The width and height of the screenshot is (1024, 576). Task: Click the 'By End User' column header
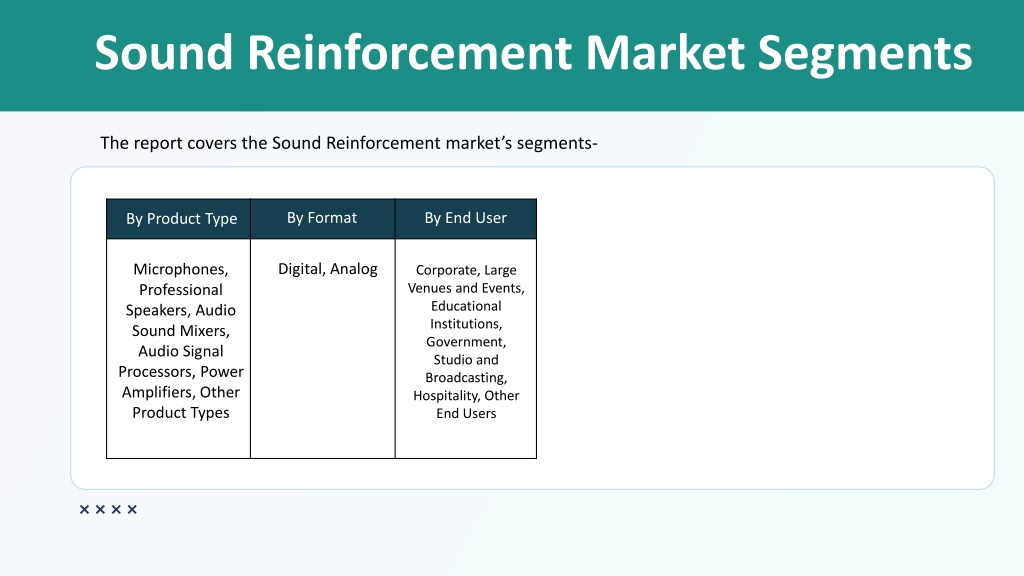pos(466,219)
